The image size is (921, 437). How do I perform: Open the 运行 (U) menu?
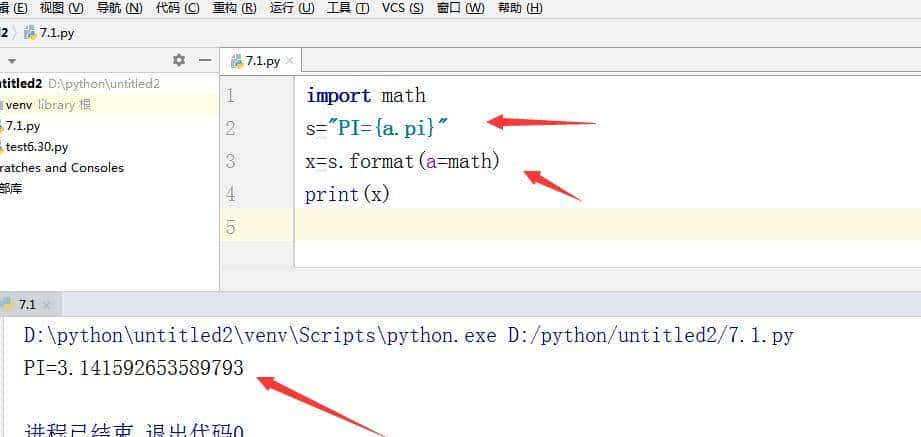(x=292, y=8)
